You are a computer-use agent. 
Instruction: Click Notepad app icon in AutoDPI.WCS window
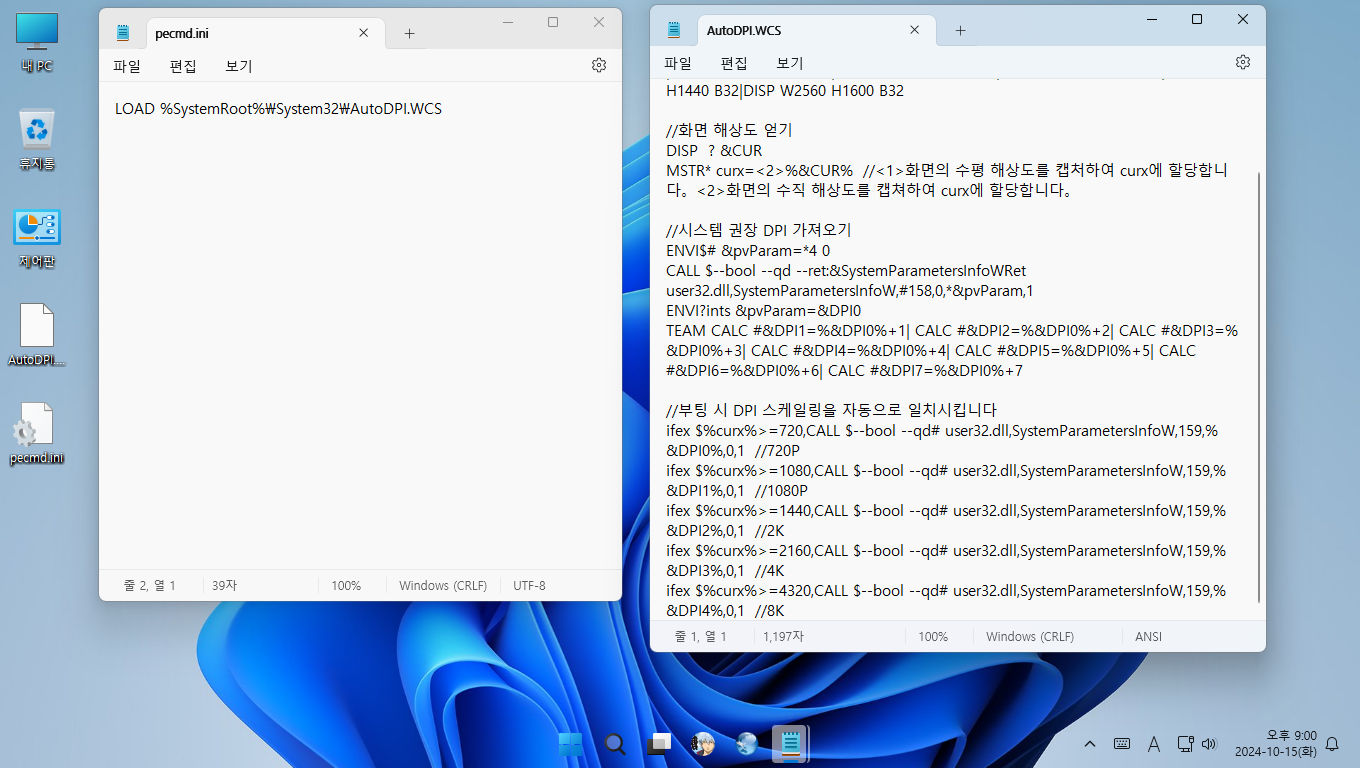674,30
